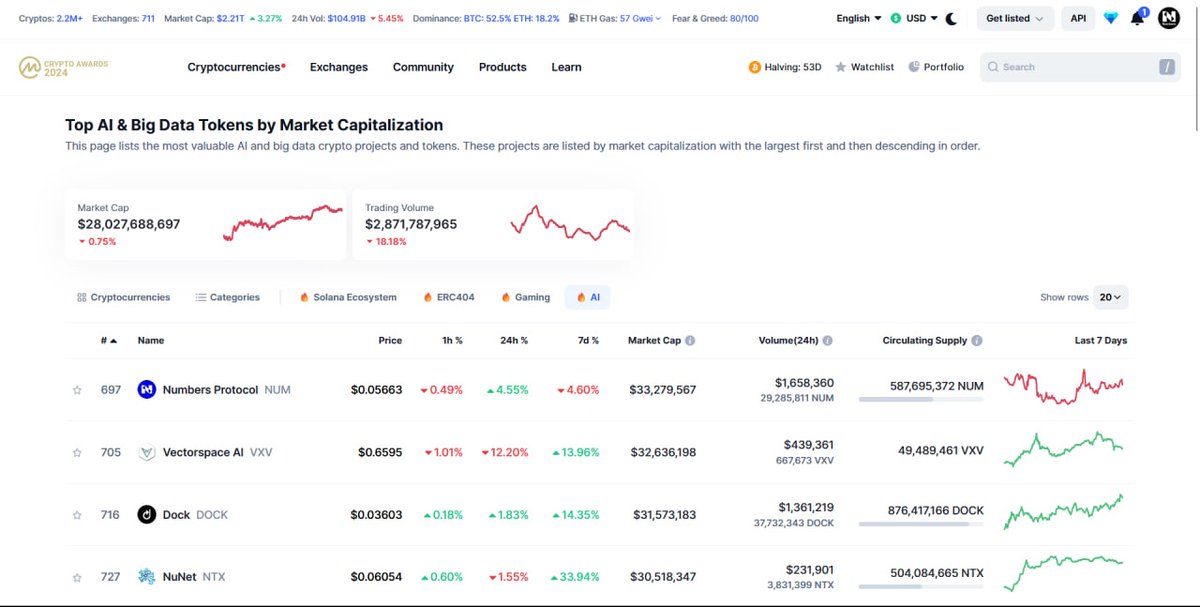Star Vectorspace AI to watchlist
1200x607 pixels.
tap(77, 453)
